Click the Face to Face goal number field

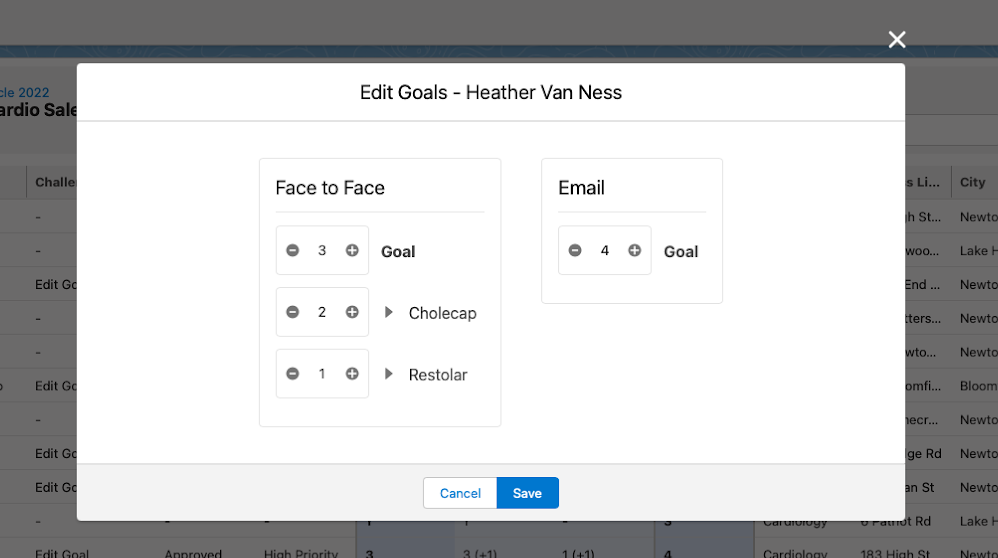point(322,250)
